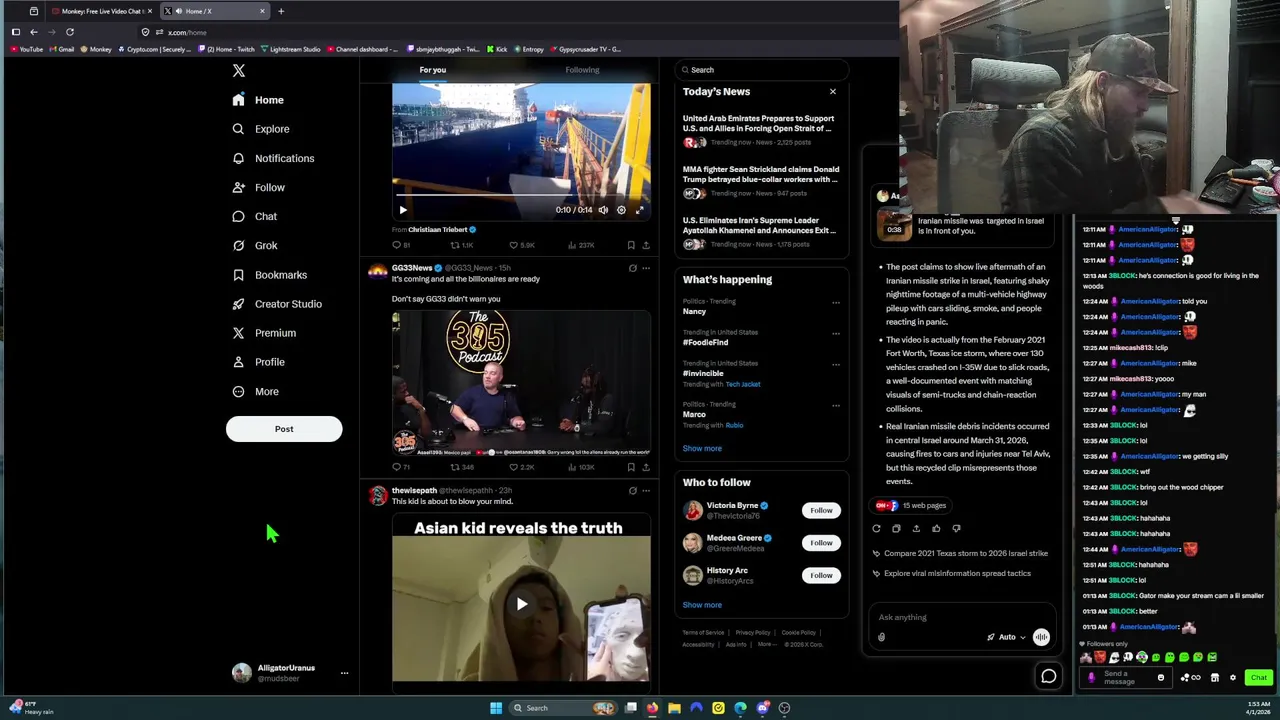Open Lightstream Studio bookmark
The height and width of the screenshot is (720, 1280).
click(x=291, y=49)
